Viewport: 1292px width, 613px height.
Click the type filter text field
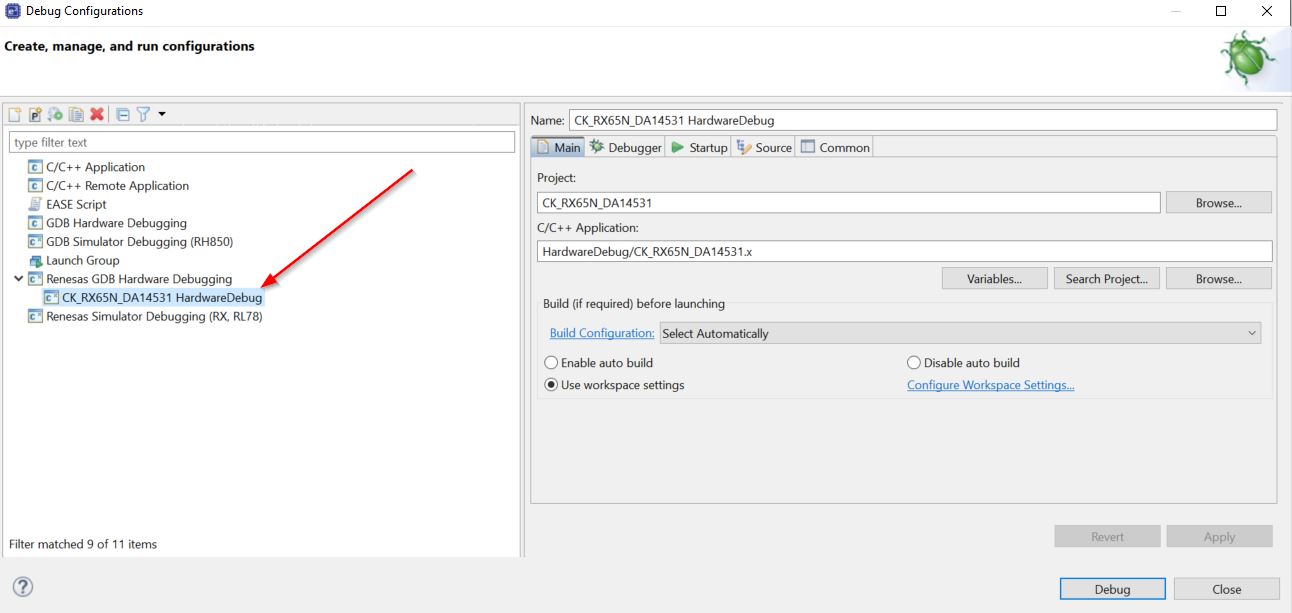point(262,142)
